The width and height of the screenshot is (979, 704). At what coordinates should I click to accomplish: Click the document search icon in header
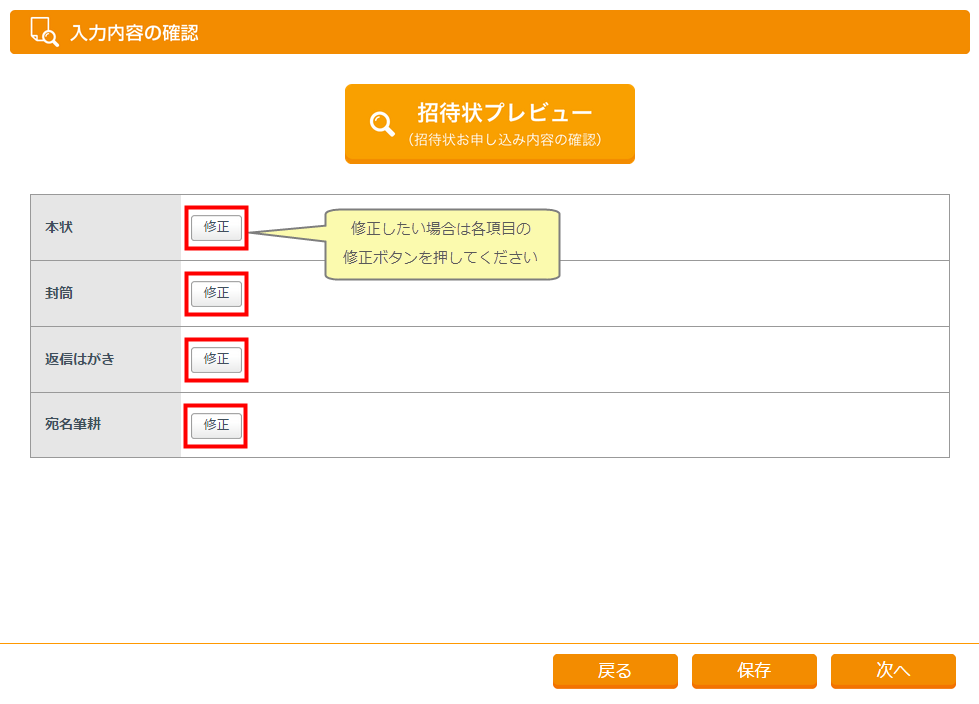44,32
